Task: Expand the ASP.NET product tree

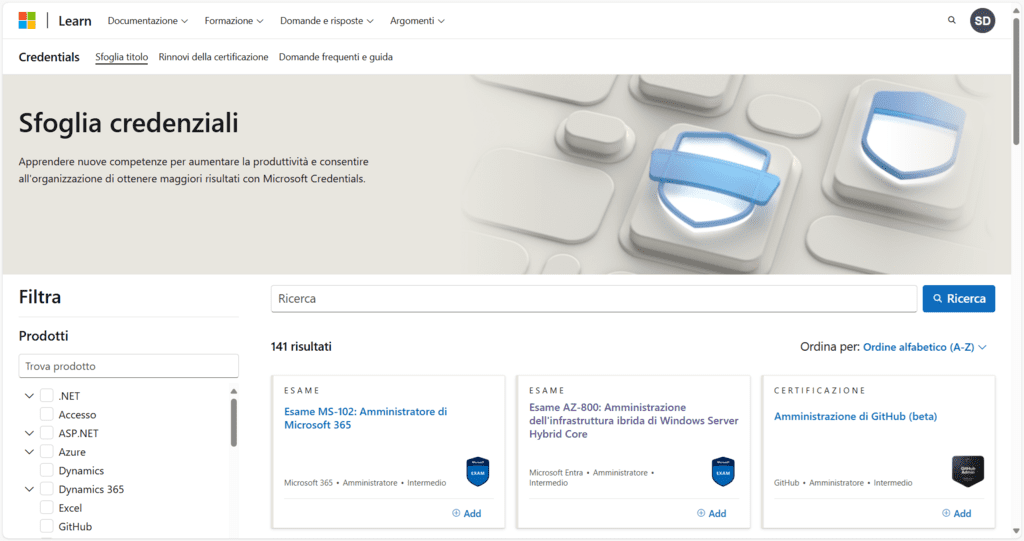Action: [29, 433]
